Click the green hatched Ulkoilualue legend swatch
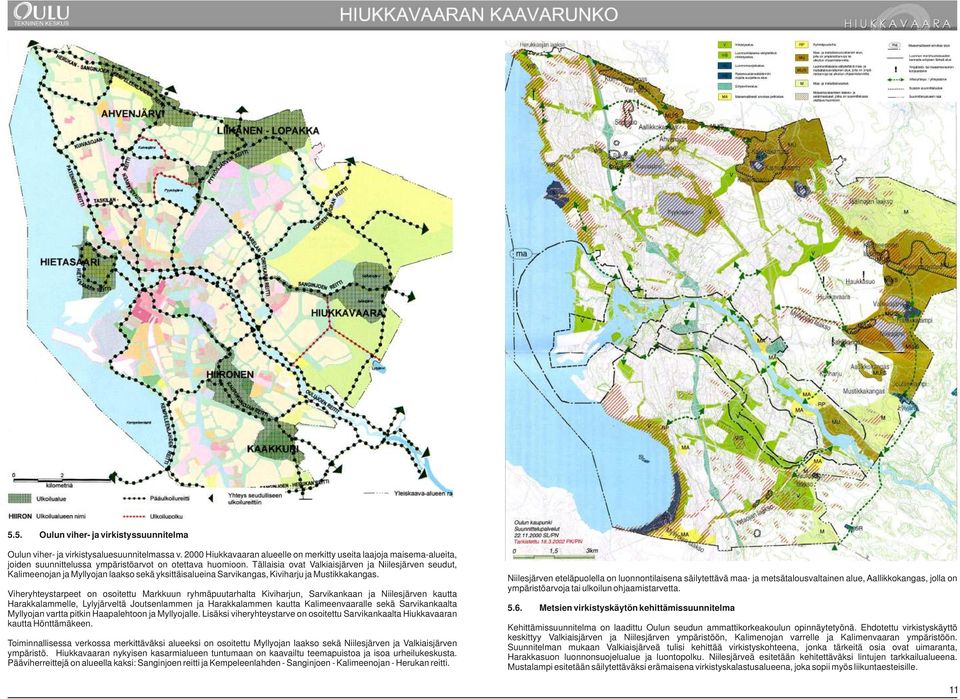 point(20,498)
